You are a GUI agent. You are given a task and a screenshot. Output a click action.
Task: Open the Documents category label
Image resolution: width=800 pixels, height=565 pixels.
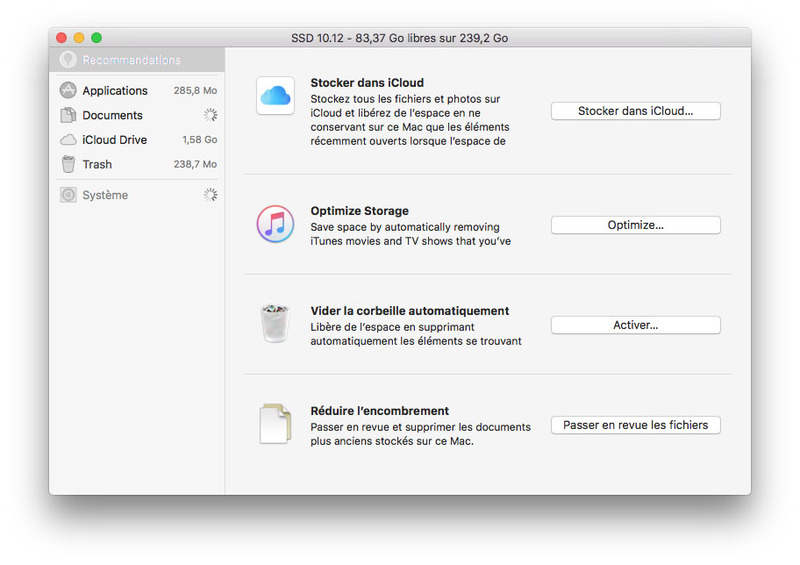[x=112, y=115]
